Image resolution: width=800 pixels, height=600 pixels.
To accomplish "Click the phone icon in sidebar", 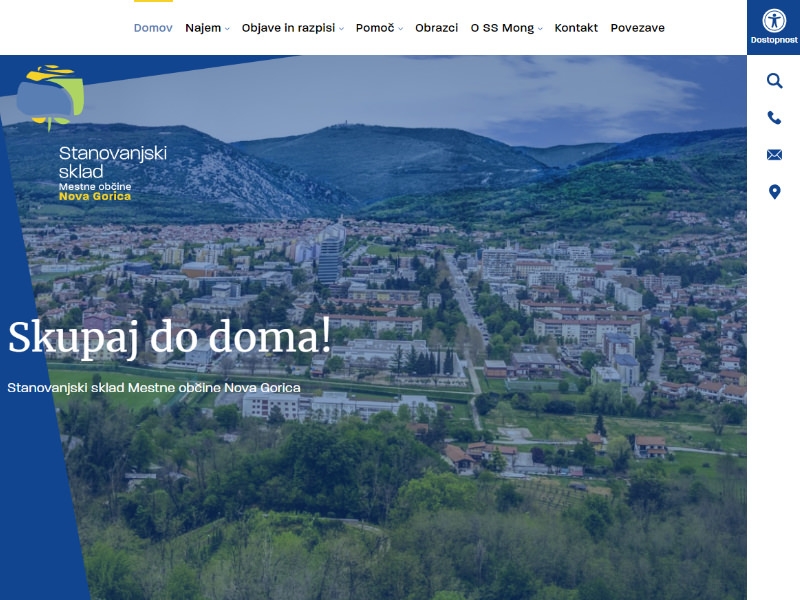I will coord(774,118).
